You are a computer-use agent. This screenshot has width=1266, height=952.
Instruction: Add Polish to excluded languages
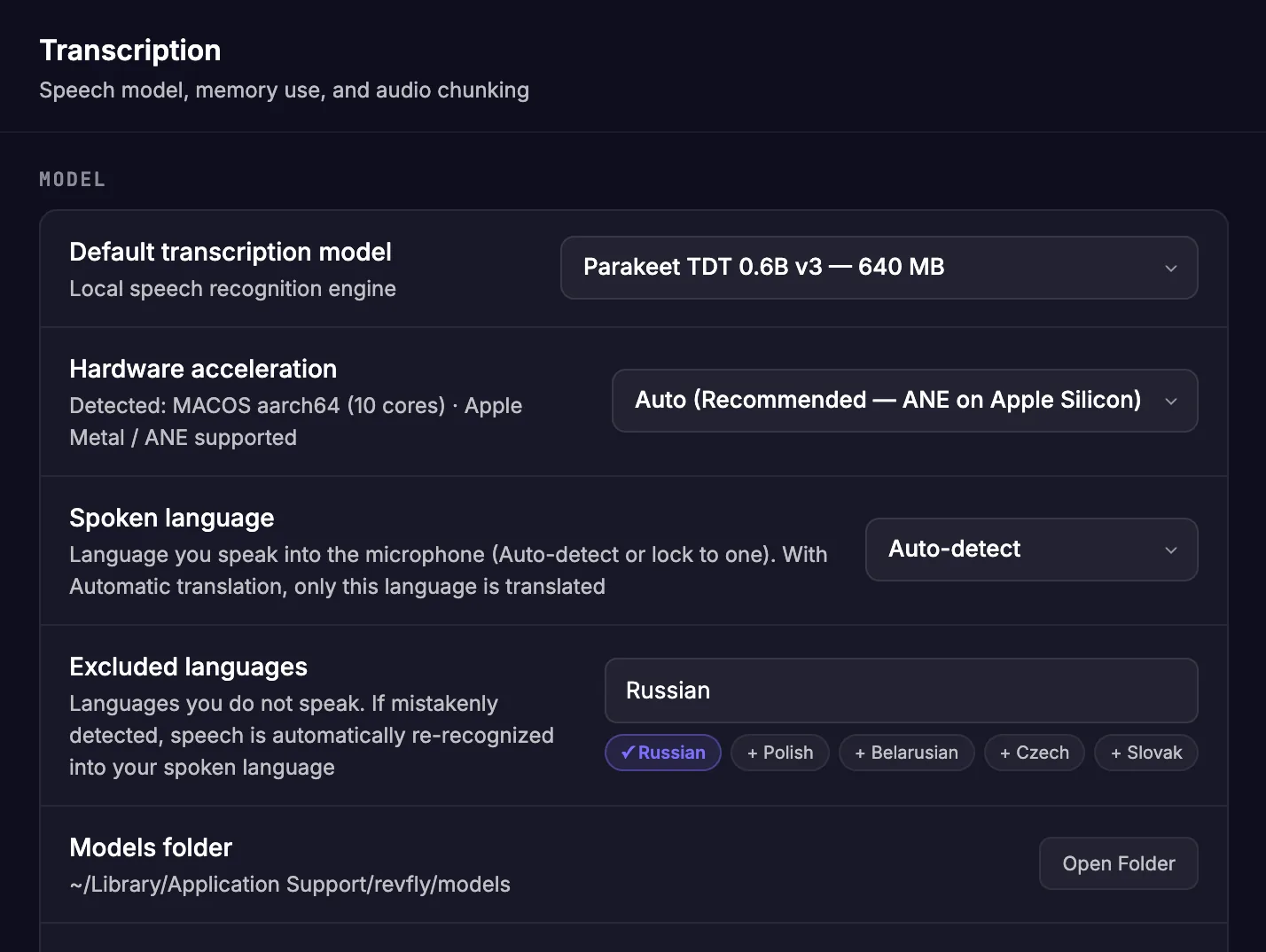(780, 753)
